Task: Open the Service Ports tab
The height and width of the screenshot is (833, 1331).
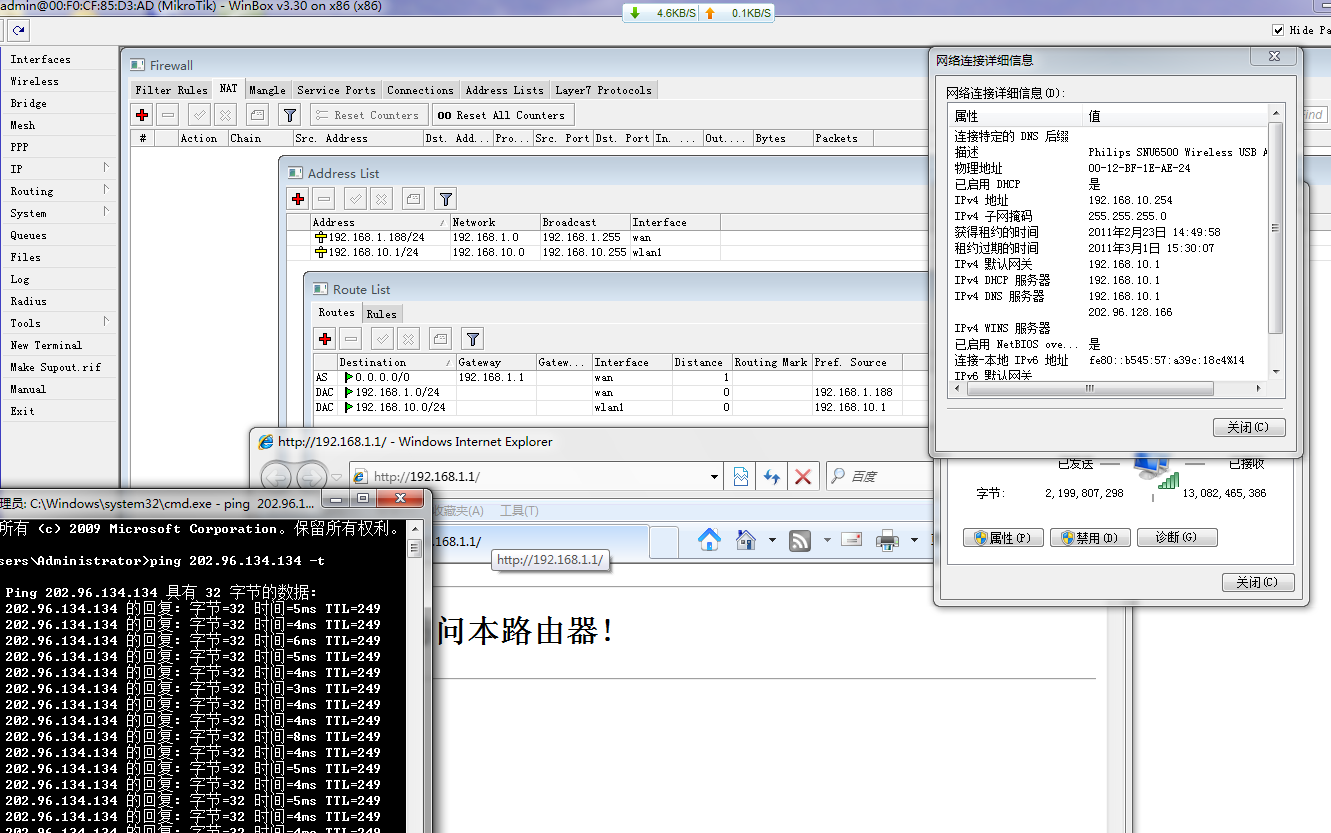Action: 336,90
